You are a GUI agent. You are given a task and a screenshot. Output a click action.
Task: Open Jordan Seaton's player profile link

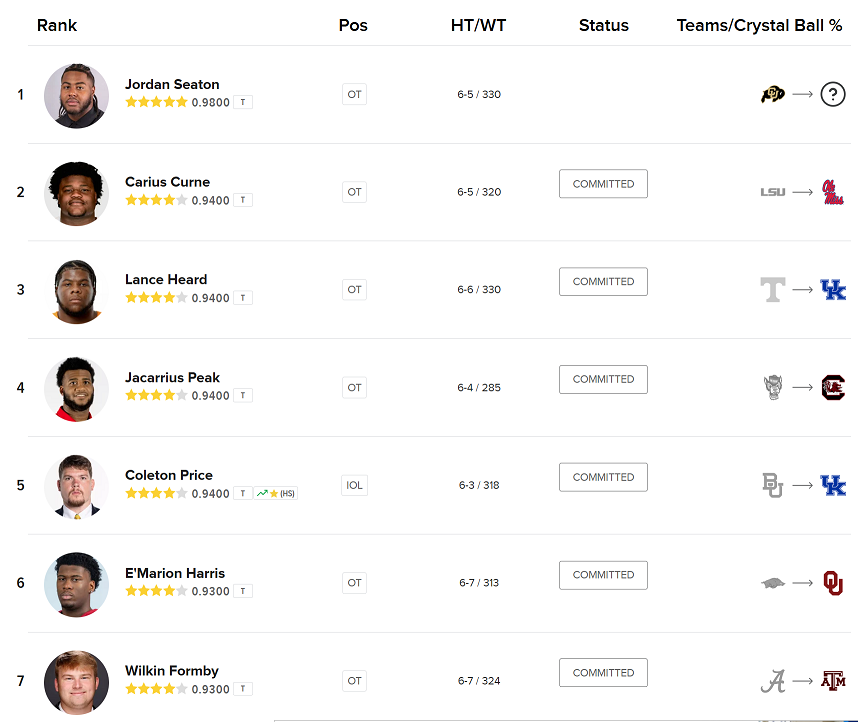(172, 84)
